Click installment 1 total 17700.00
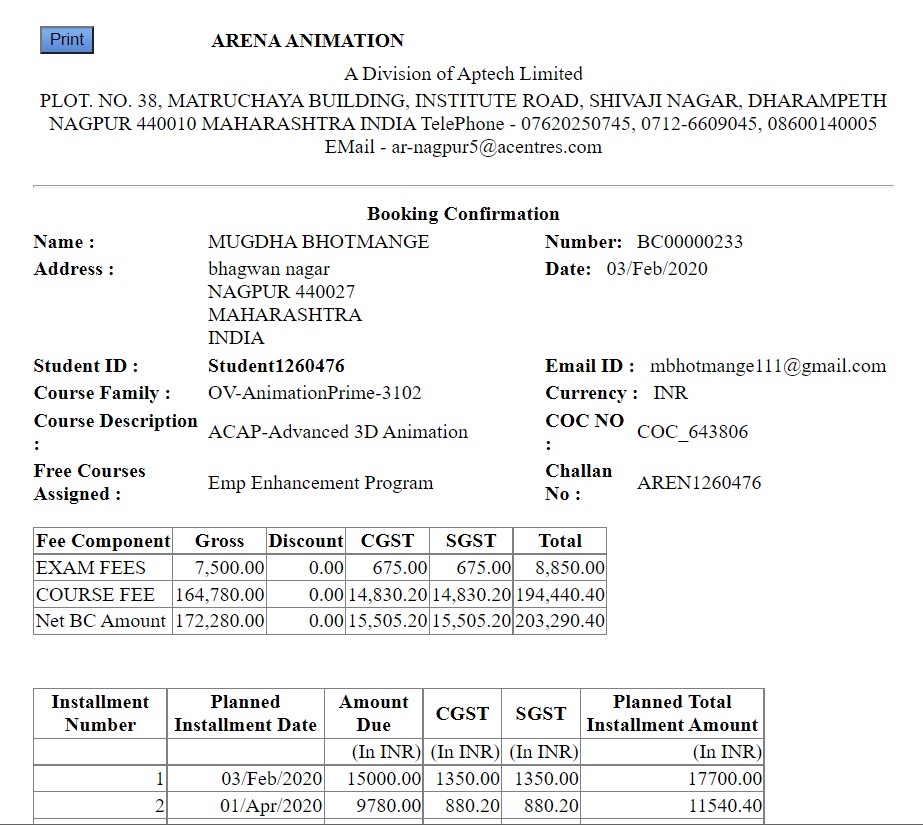Image resolution: width=923 pixels, height=825 pixels. [725, 779]
